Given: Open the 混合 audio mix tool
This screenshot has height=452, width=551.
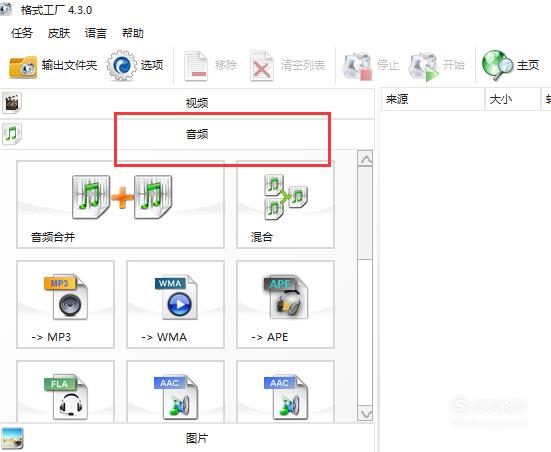Looking at the screenshot, I should click(x=285, y=205).
